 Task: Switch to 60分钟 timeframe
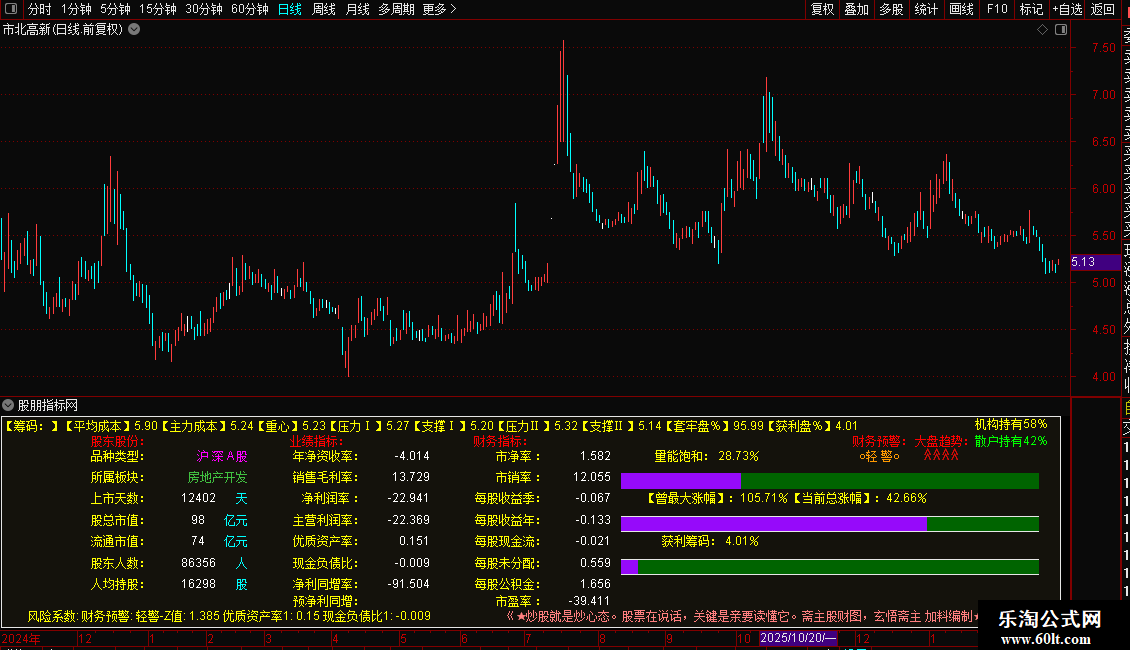[x=249, y=9]
